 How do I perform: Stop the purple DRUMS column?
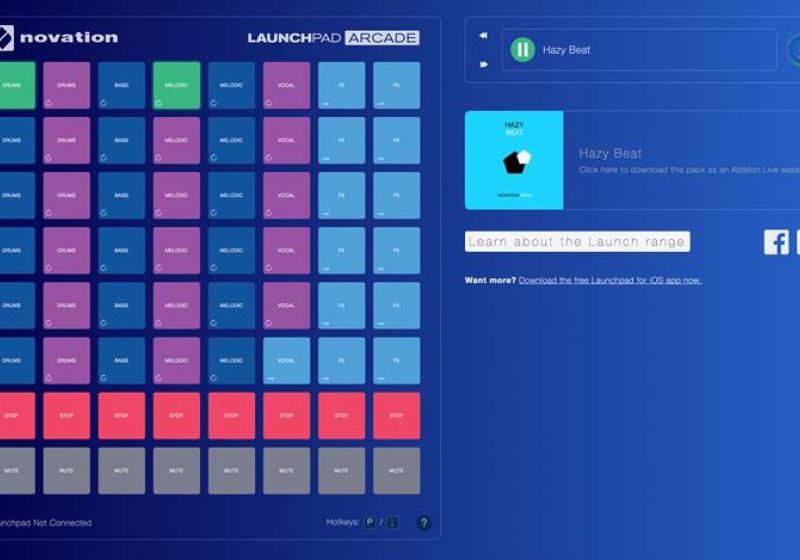66,416
